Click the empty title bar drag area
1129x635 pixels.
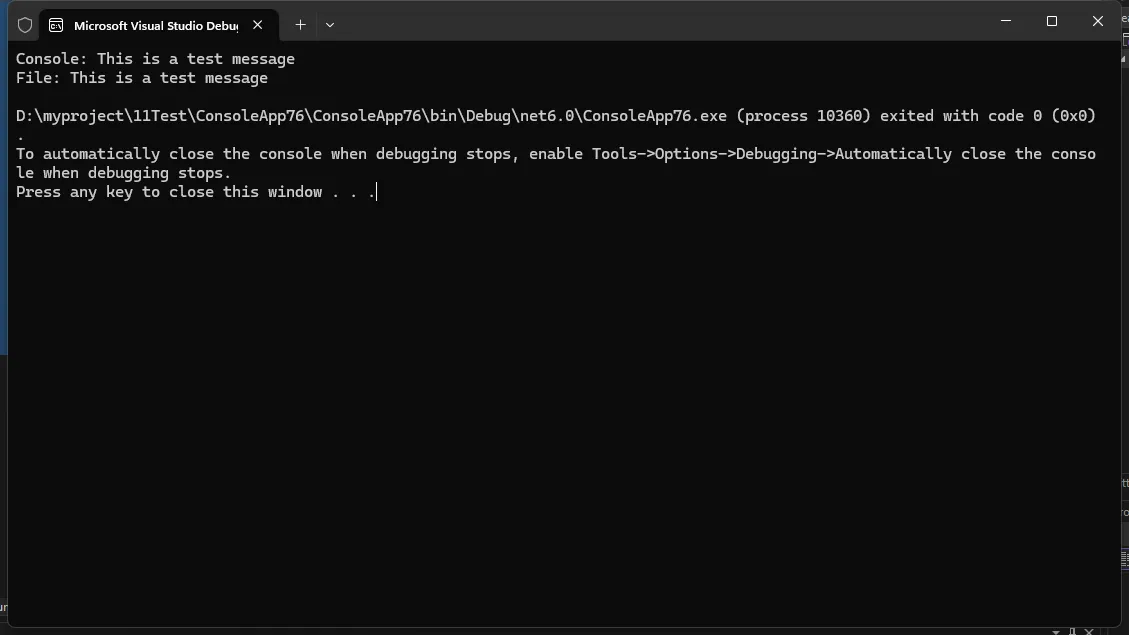[x=650, y=22]
